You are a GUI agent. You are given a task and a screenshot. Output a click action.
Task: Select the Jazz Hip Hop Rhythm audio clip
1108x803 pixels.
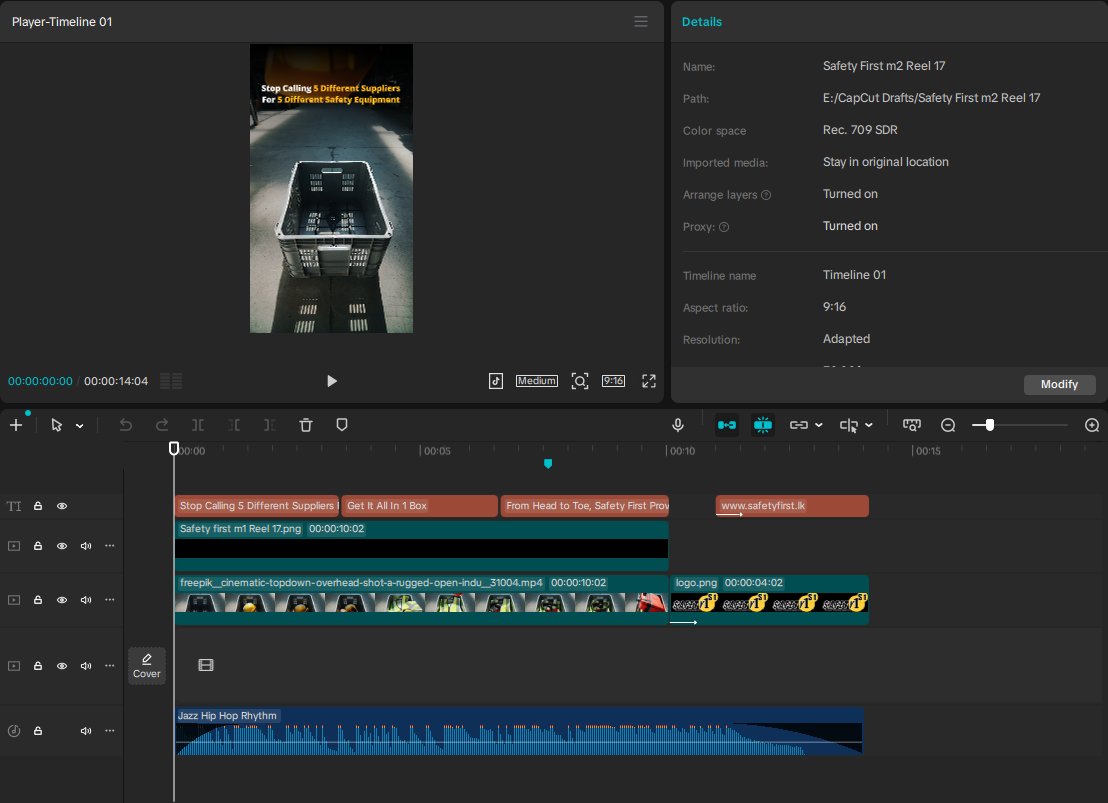click(519, 732)
